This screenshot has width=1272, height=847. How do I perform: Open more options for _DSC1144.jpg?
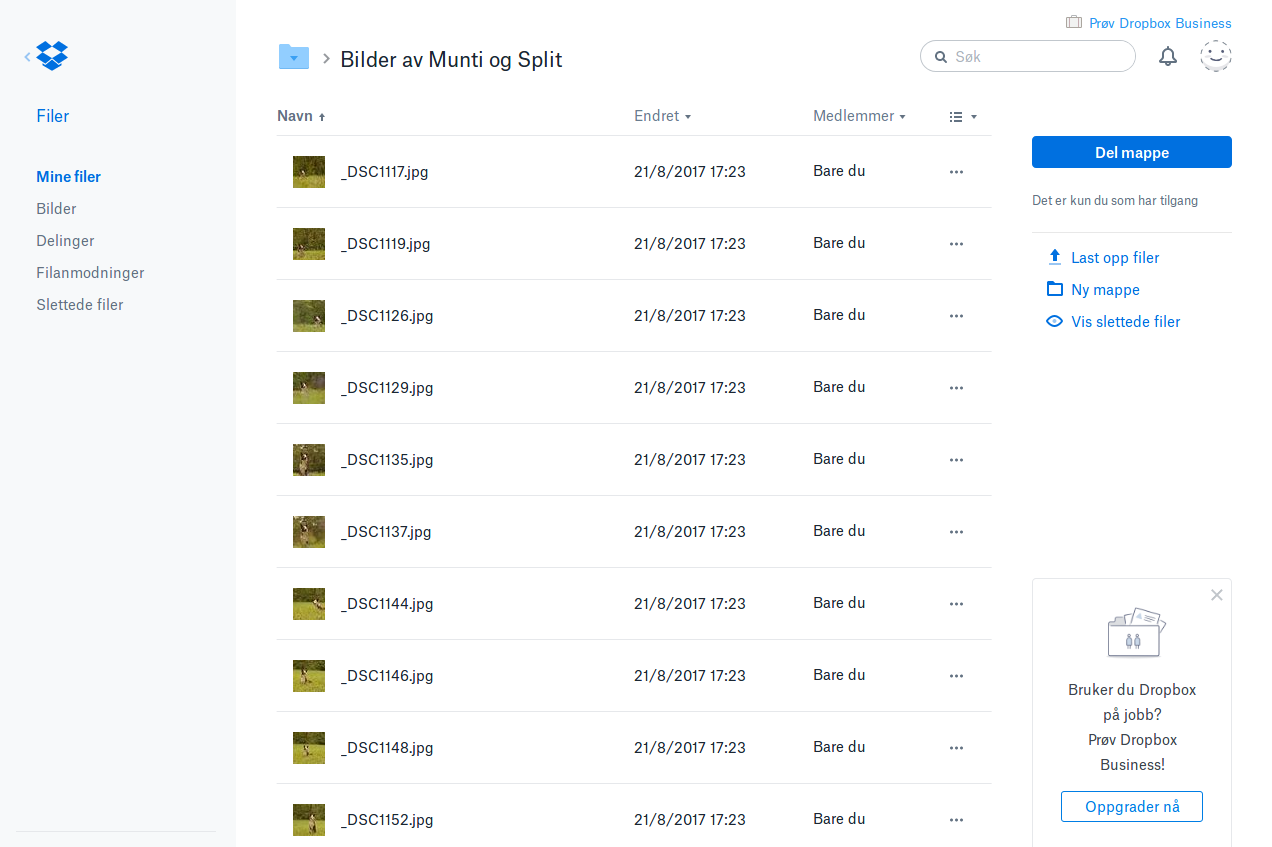[956, 604]
